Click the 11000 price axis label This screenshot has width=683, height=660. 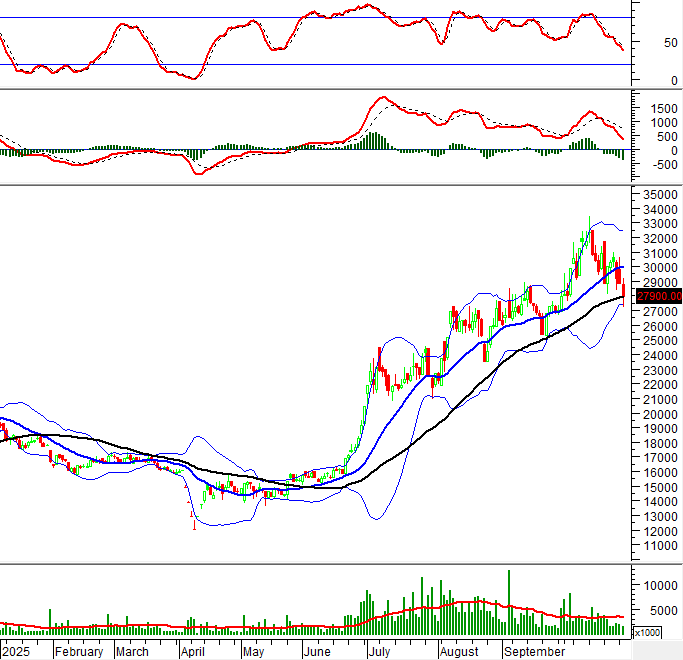(660, 546)
